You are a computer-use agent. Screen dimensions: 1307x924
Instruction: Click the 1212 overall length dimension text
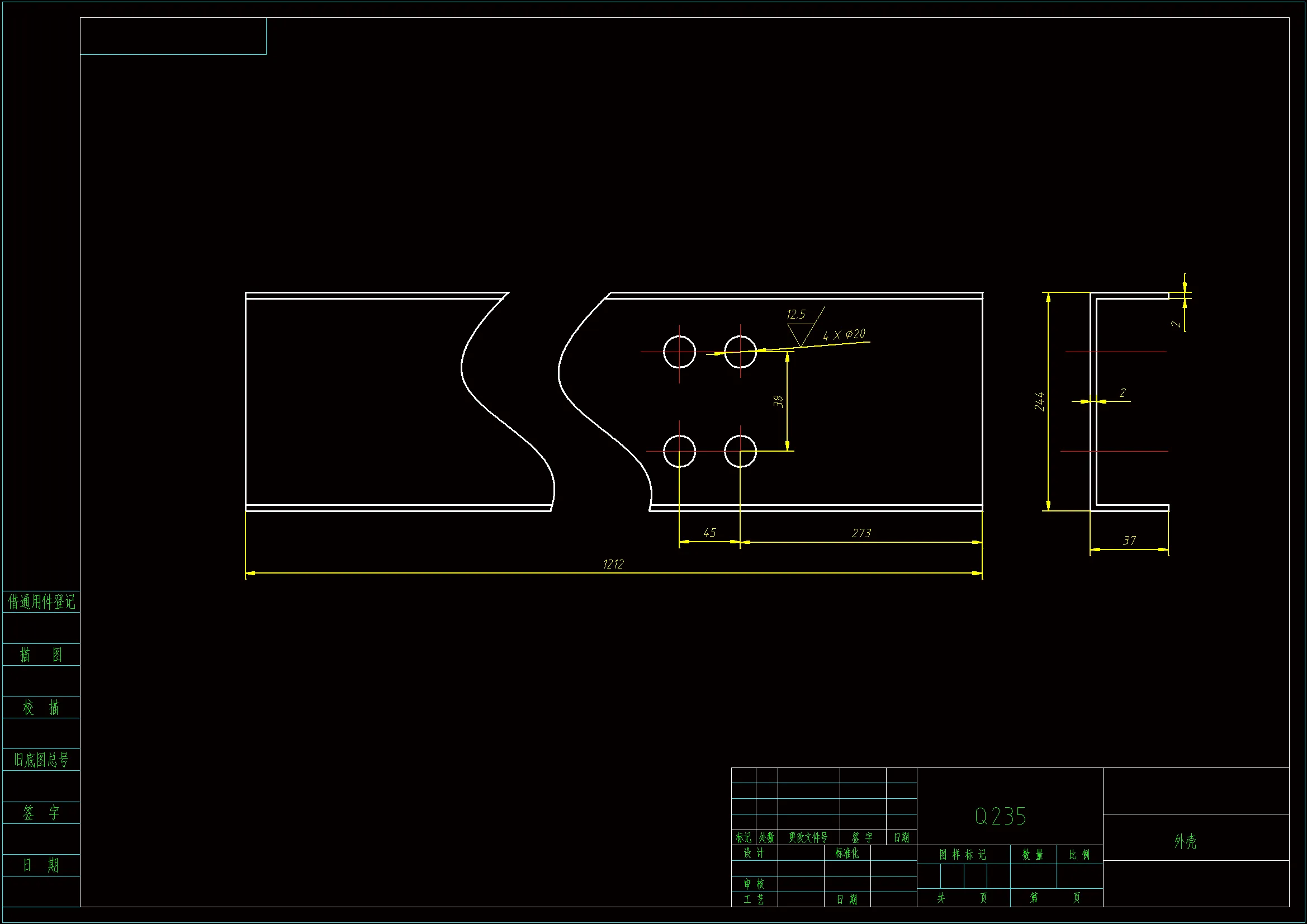[613, 564]
